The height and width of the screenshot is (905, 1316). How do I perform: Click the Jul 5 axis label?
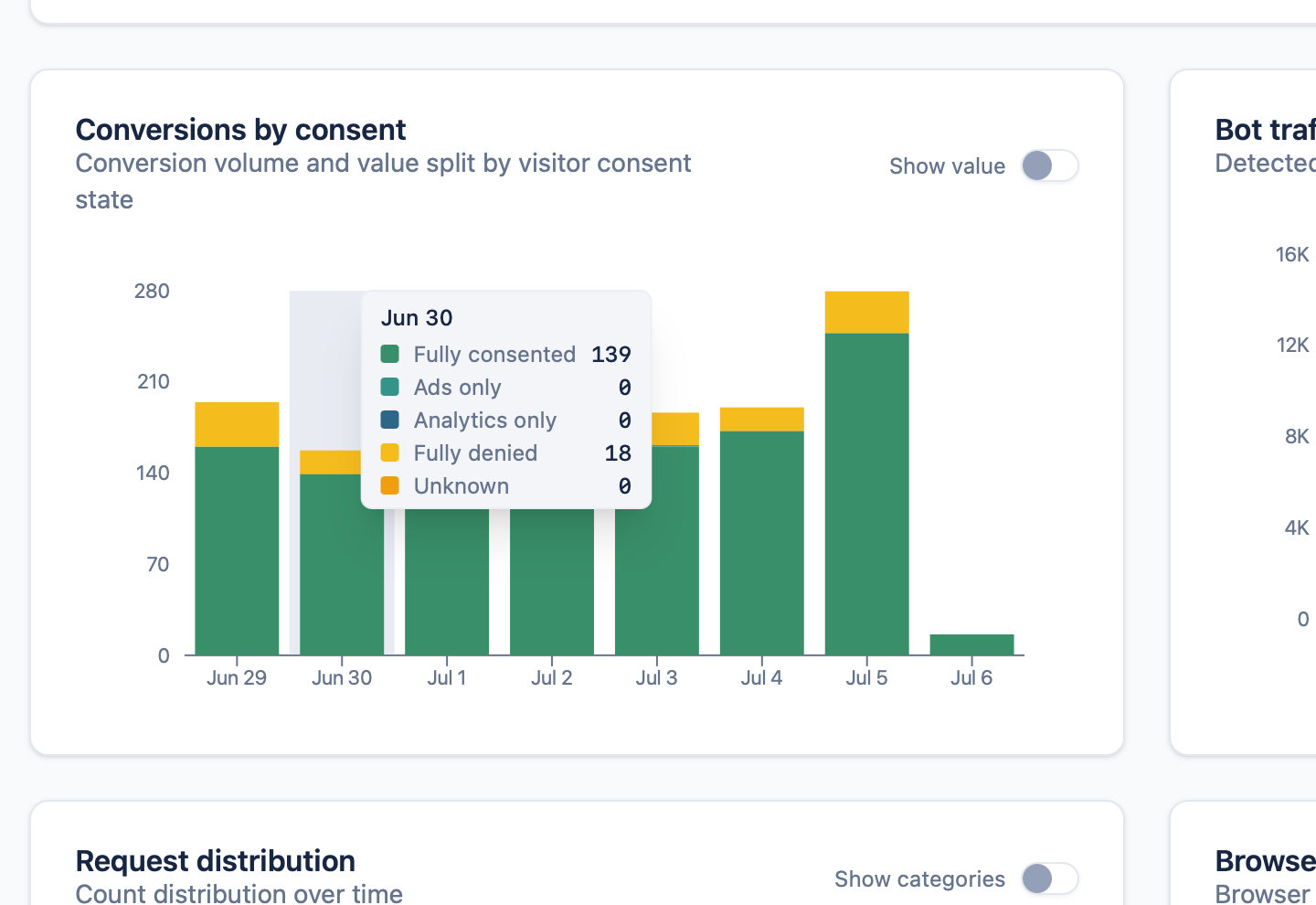tap(866, 677)
